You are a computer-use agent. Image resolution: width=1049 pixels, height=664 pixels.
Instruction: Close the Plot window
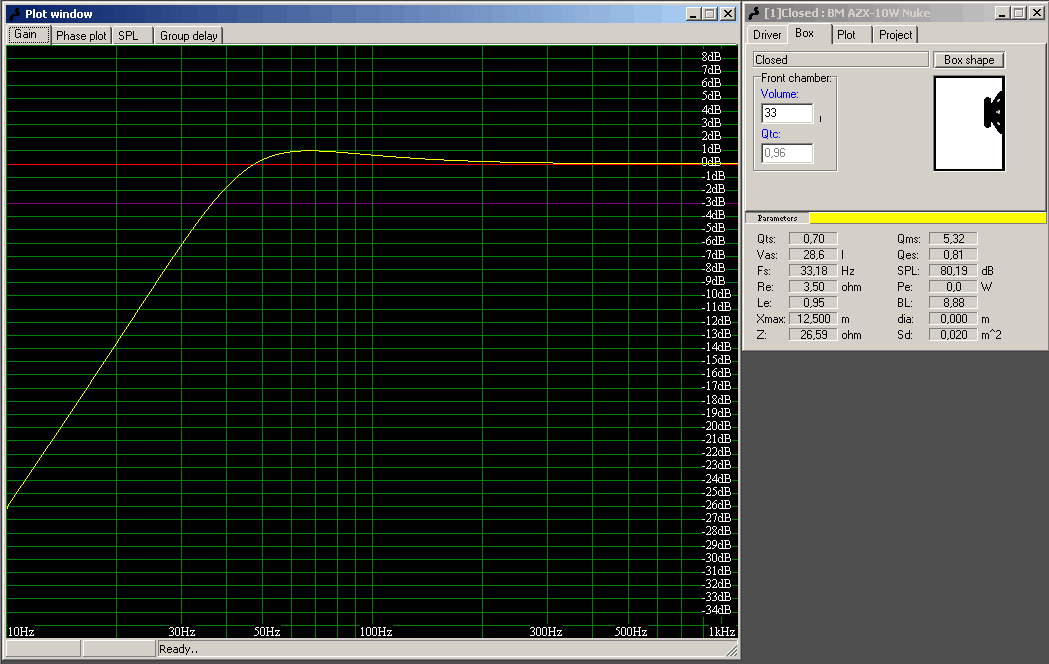point(728,14)
